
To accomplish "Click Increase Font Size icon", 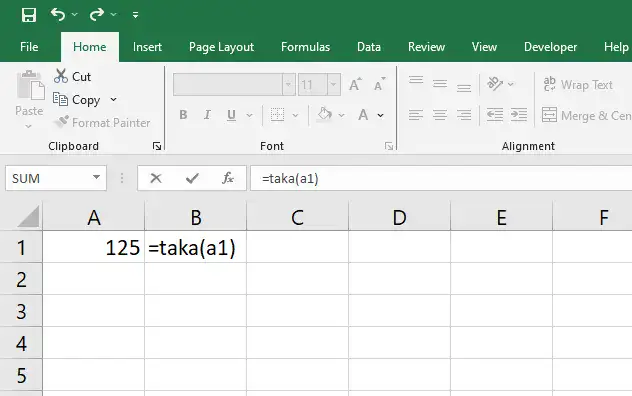I will click(355, 84).
